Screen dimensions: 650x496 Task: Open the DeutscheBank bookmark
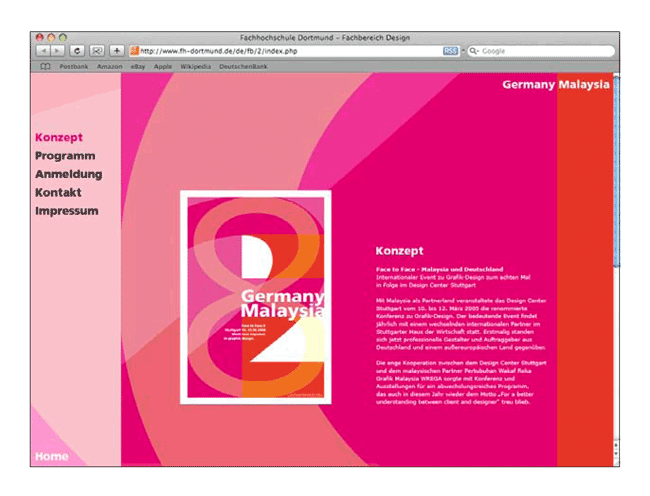click(x=243, y=66)
